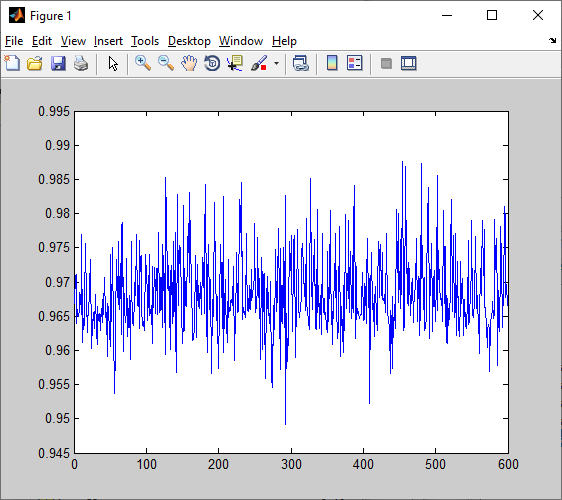Save the figure using the floppy icon
Screen dimensions: 562x500
coord(58,63)
